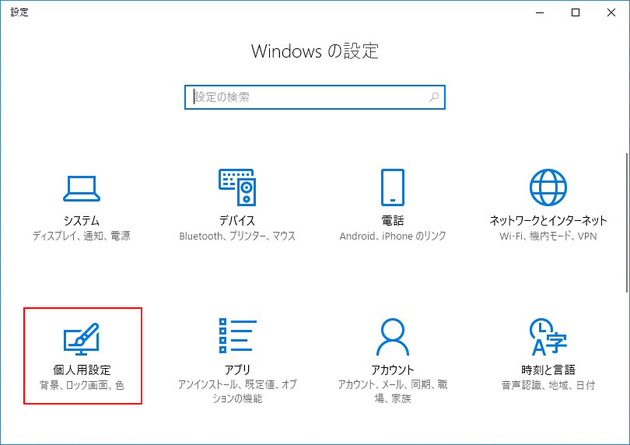Image resolution: width=630 pixels, height=445 pixels.
Task: Open the 個人用設定 paintbrush monitor icon
Action: point(82,339)
